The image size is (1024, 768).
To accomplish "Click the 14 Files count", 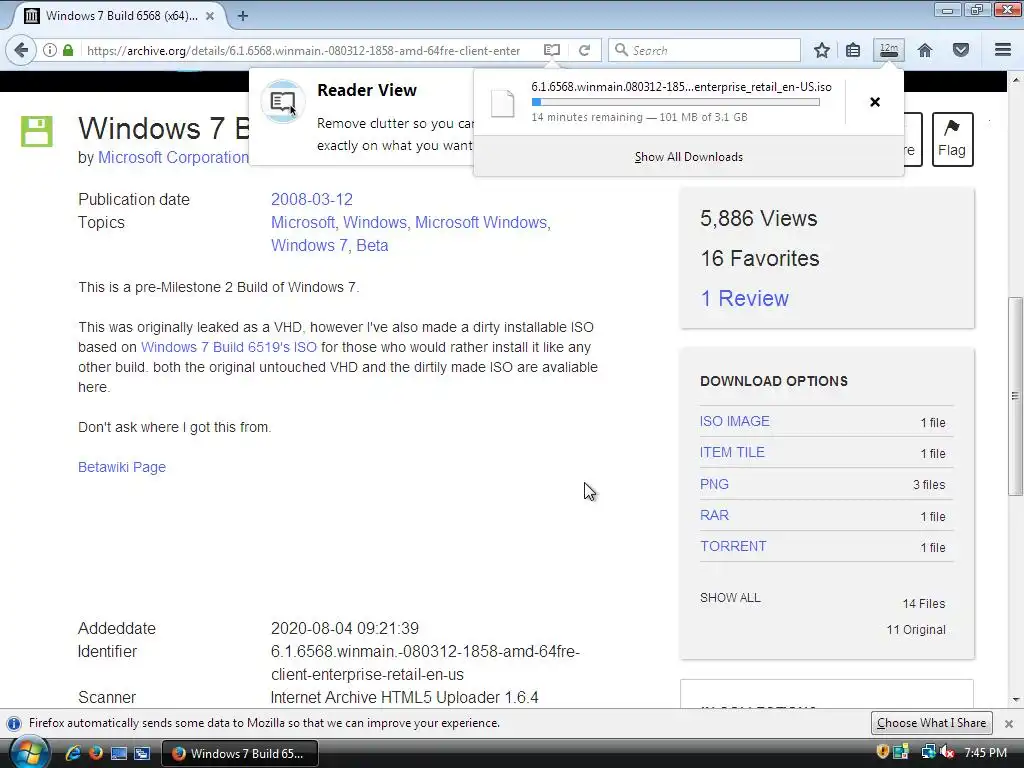I will (x=923, y=603).
